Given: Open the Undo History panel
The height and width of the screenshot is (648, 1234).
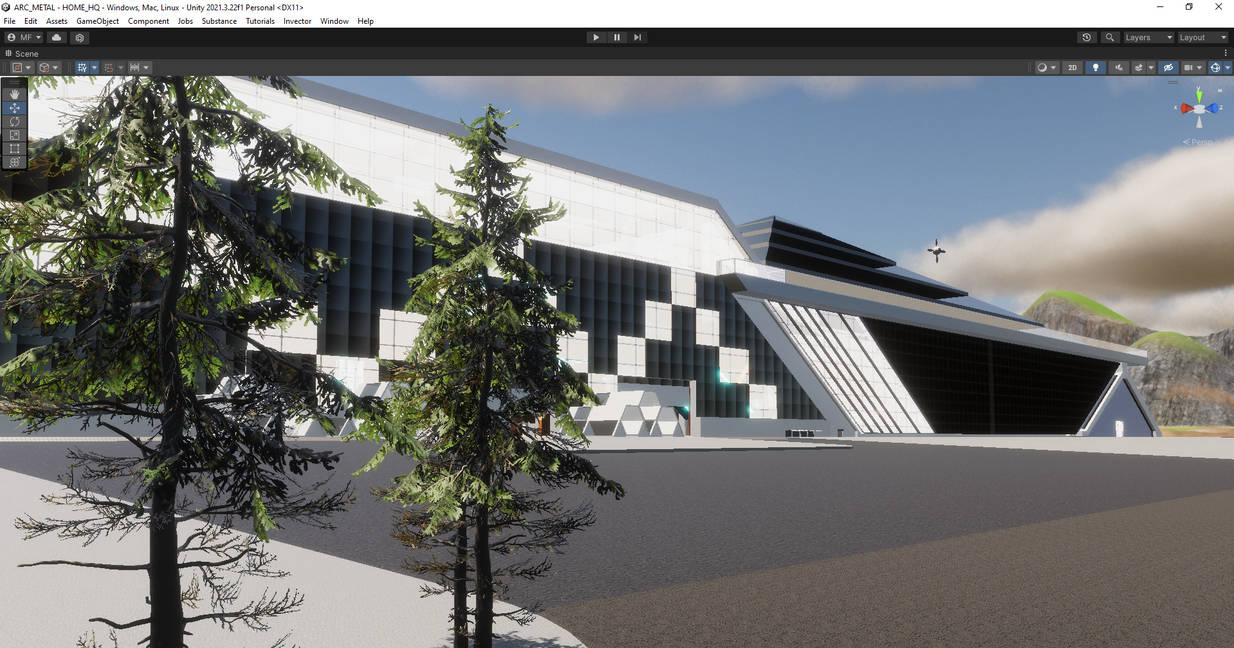Looking at the screenshot, I should click(x=1086, y=37).
